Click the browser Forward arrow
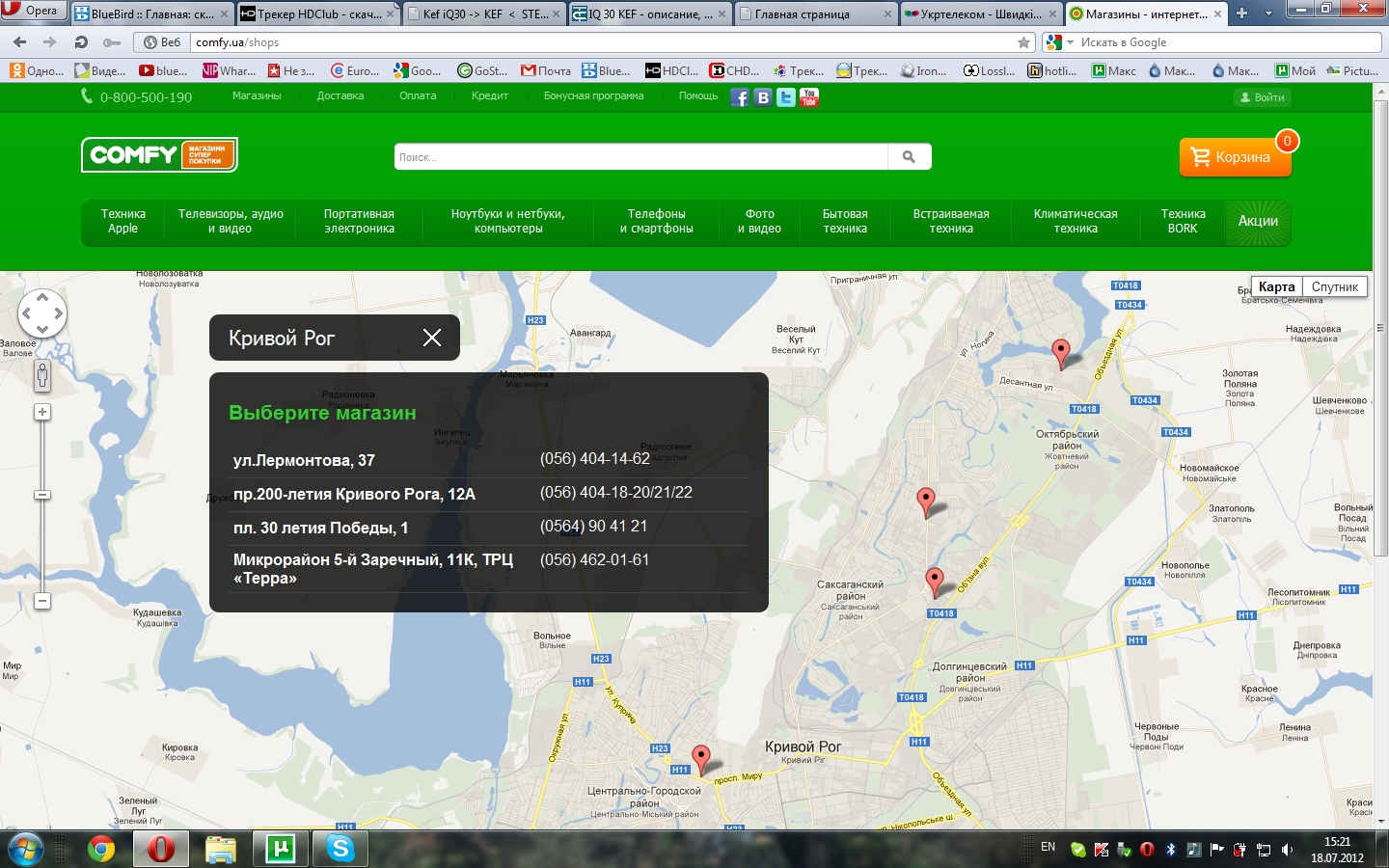1389x868 pixels. point(50,42)
